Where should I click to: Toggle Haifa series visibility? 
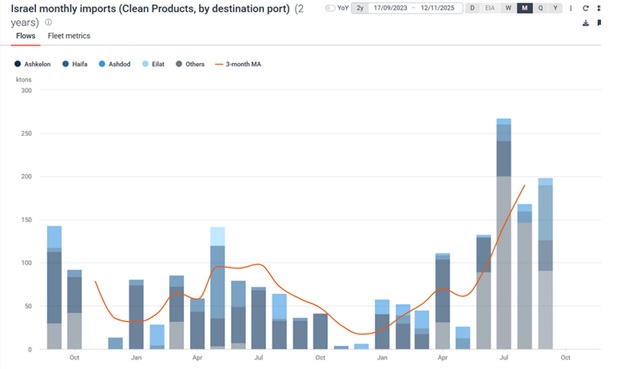click(74, 64)
